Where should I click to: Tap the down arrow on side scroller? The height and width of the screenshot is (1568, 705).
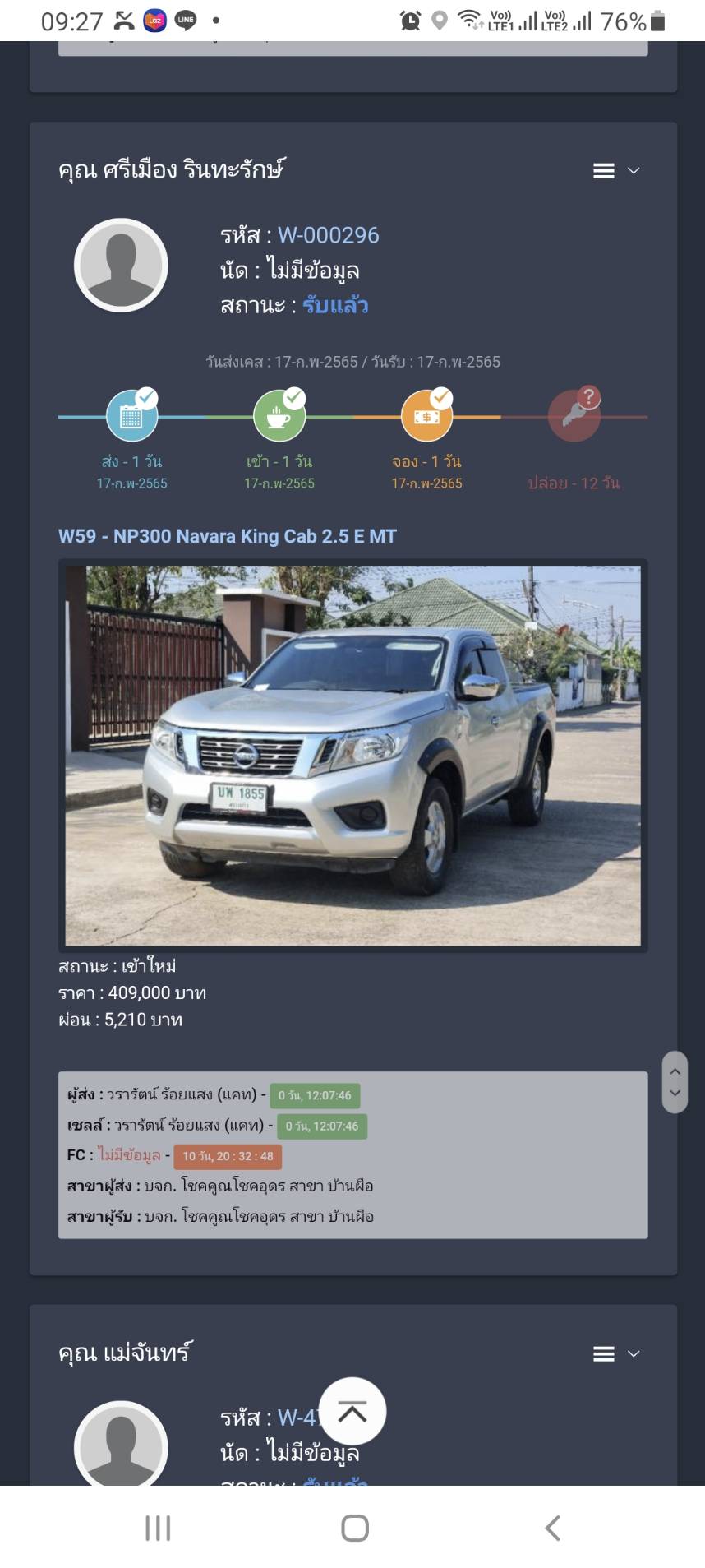675,1094
